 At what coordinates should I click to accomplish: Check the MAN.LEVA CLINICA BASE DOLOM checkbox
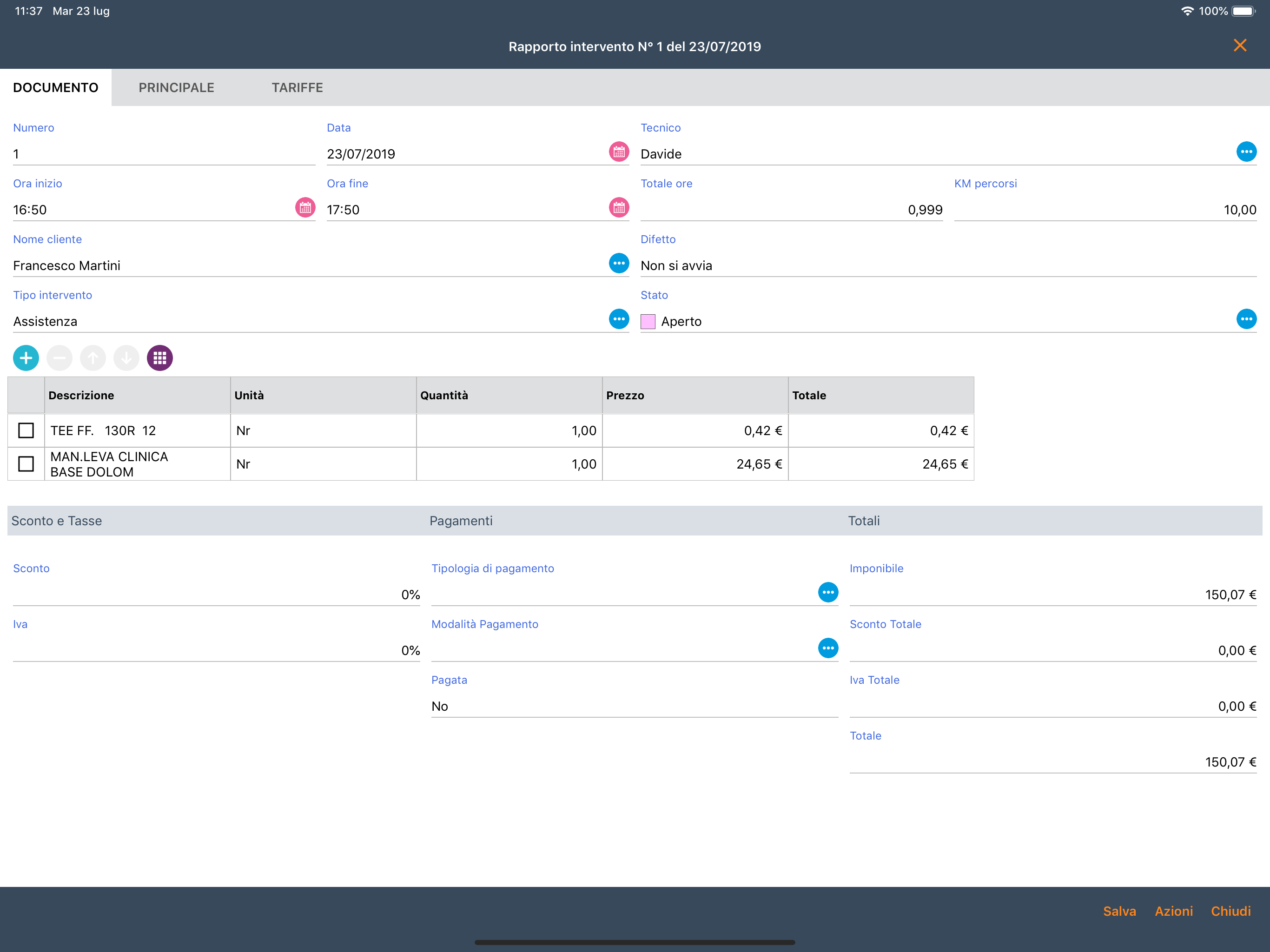(x=26, y=464)
